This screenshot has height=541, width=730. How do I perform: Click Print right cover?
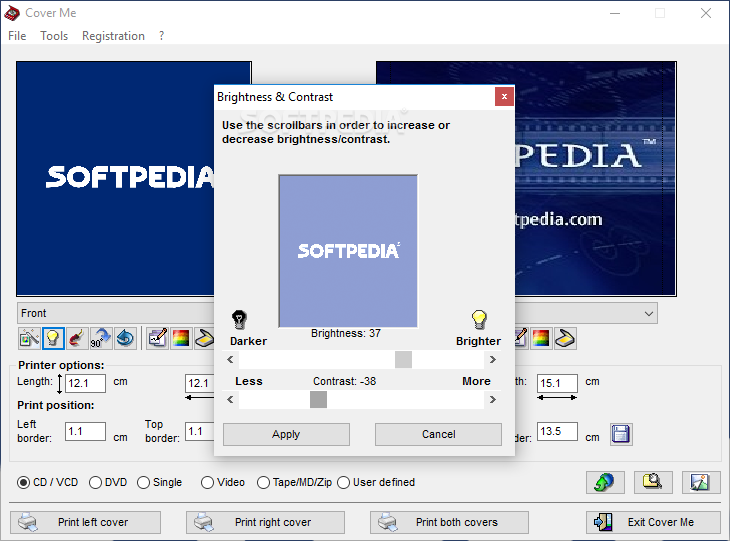tap(265, 522)
